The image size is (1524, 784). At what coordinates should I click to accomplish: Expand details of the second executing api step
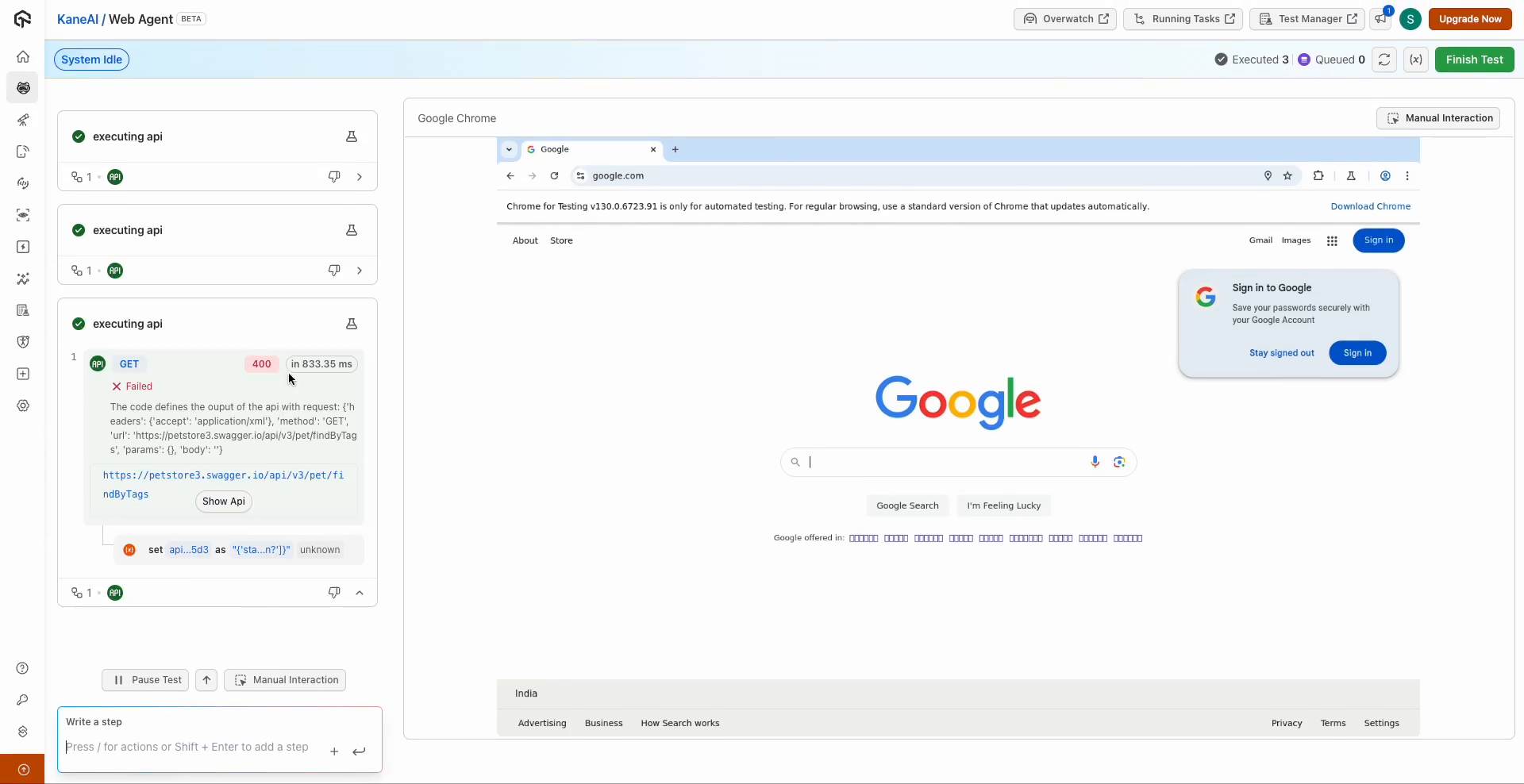360,271
